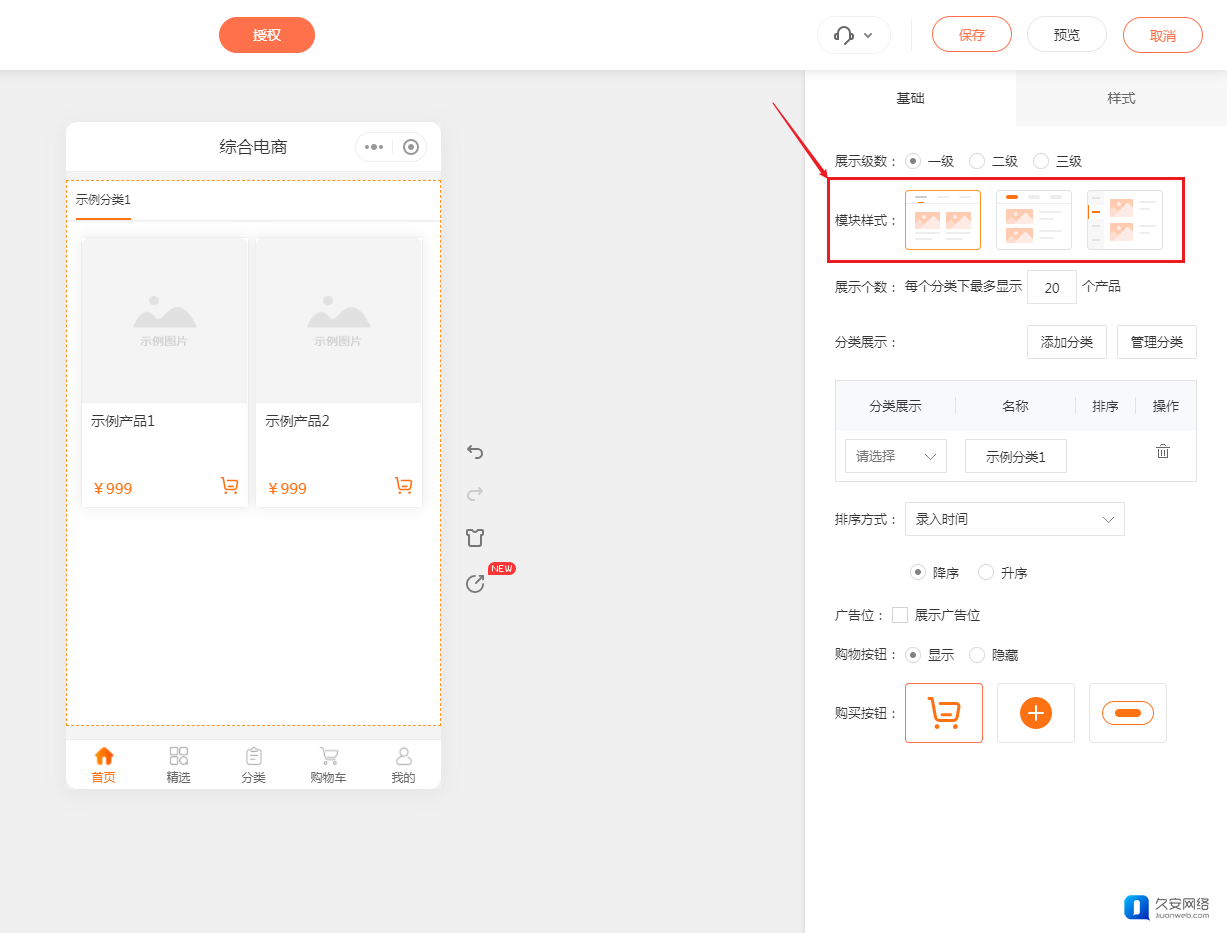Image resolution: width=1227 pixels, height=933 pixels.
Task: Select the 示例分类1 tab in preview
Action: pos(103,200)
